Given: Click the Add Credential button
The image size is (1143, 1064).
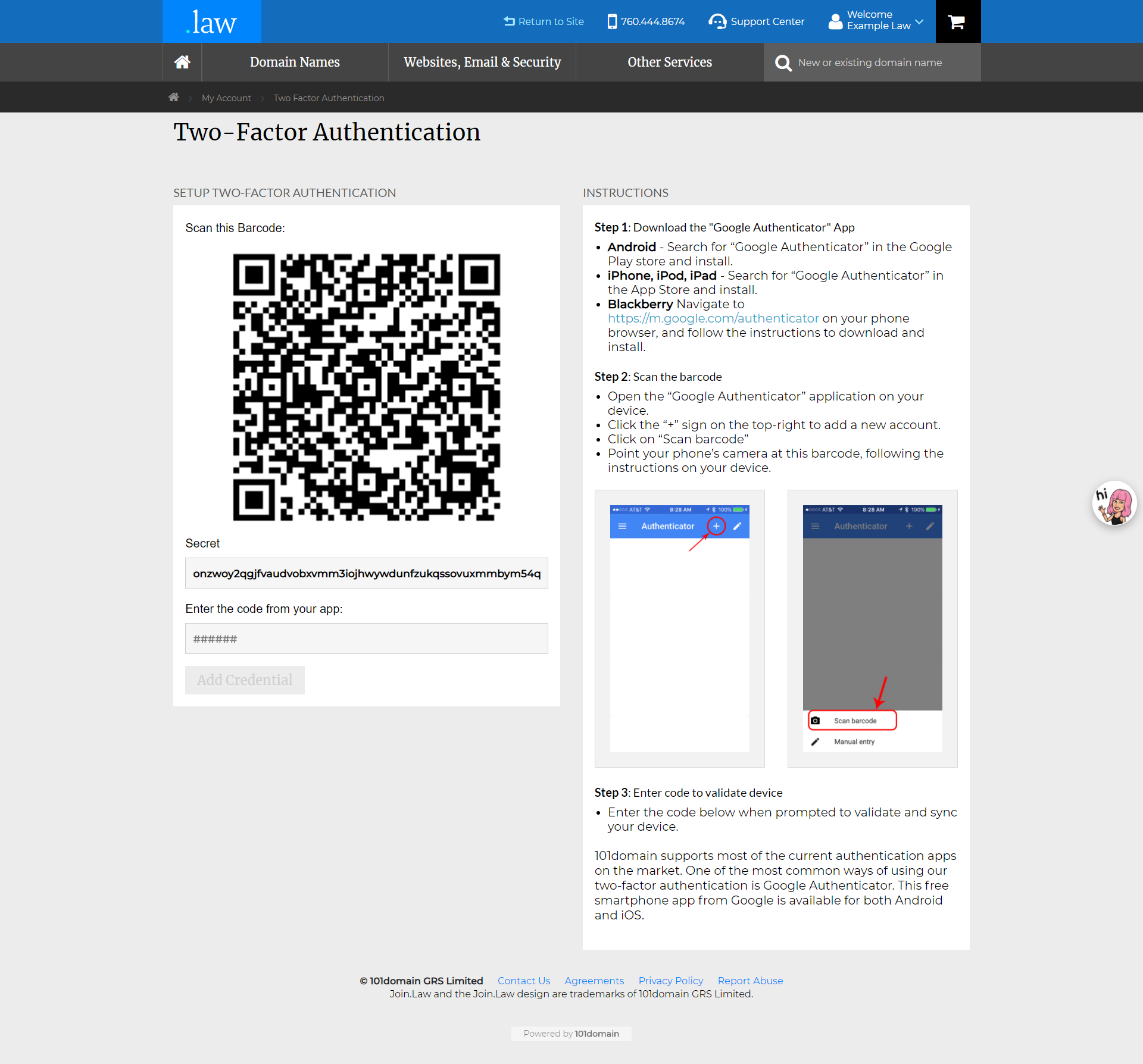Looking at the screenshot, I should (245, 680).
